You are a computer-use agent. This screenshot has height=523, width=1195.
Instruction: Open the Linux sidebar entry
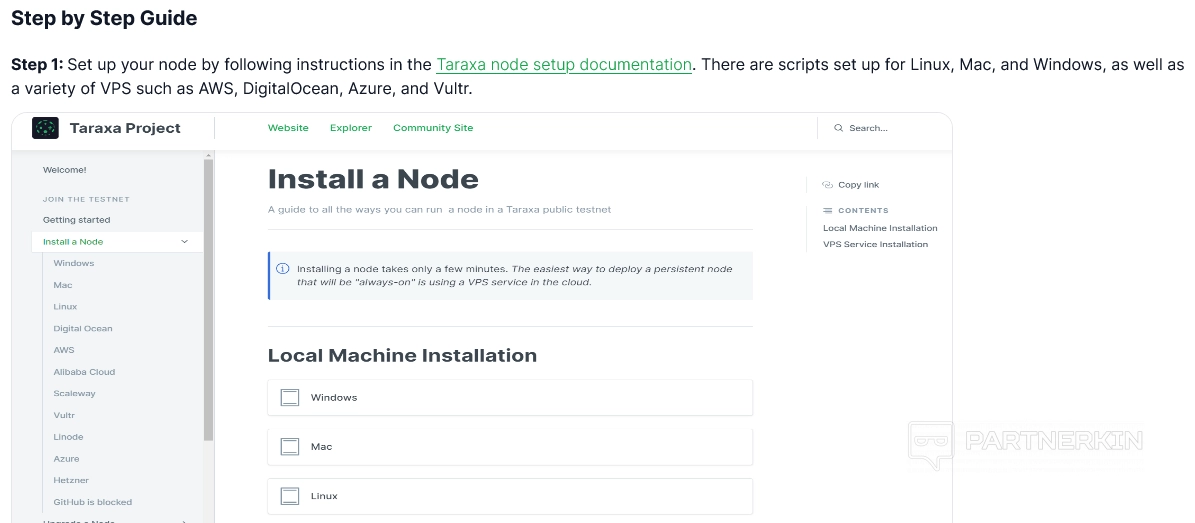click(x=65, y=306)
